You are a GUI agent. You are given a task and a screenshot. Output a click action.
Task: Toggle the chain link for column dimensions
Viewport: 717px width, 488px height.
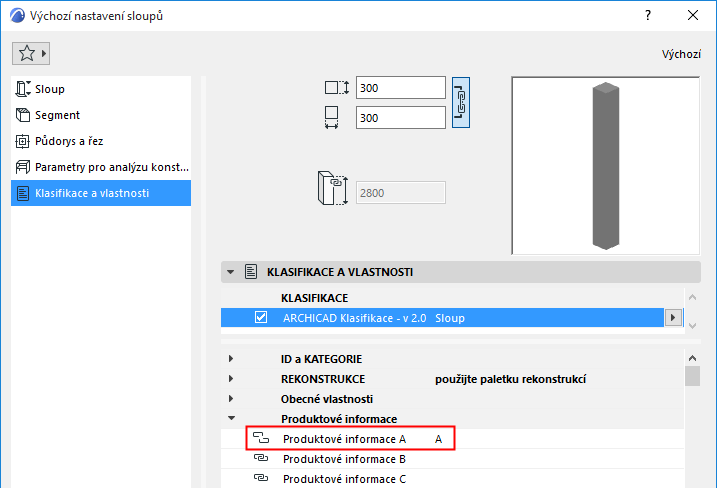tap(461, 102)
